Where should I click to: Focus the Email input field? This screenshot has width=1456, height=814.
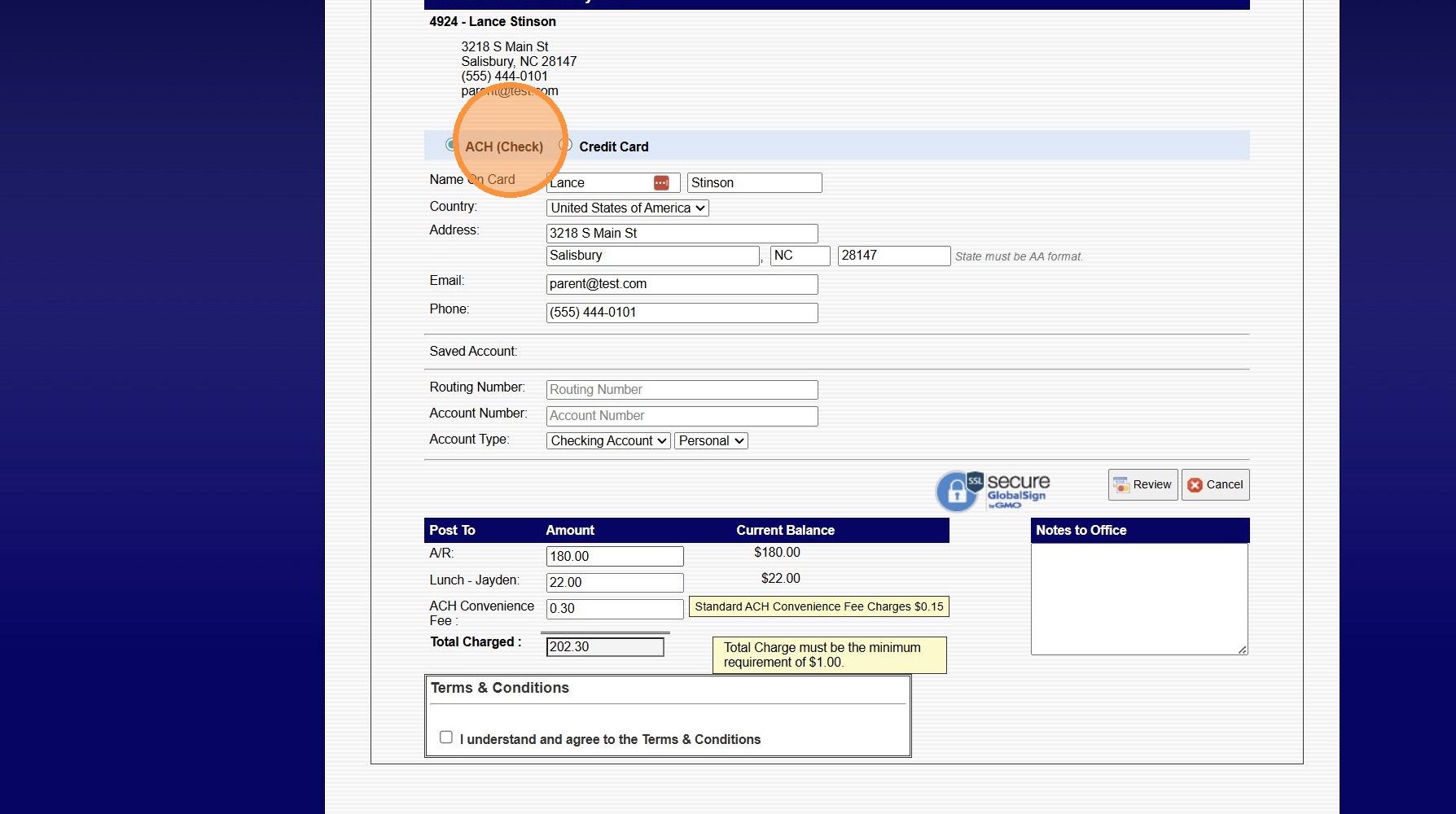682,284
